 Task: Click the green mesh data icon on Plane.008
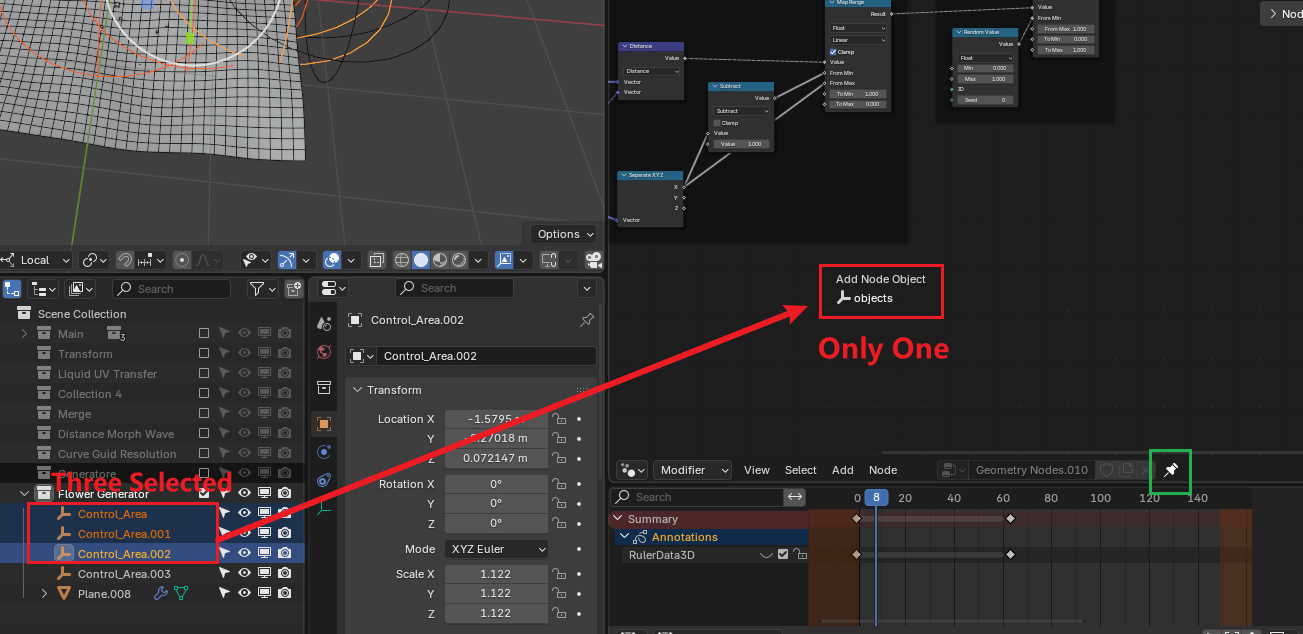coord(181,594)
